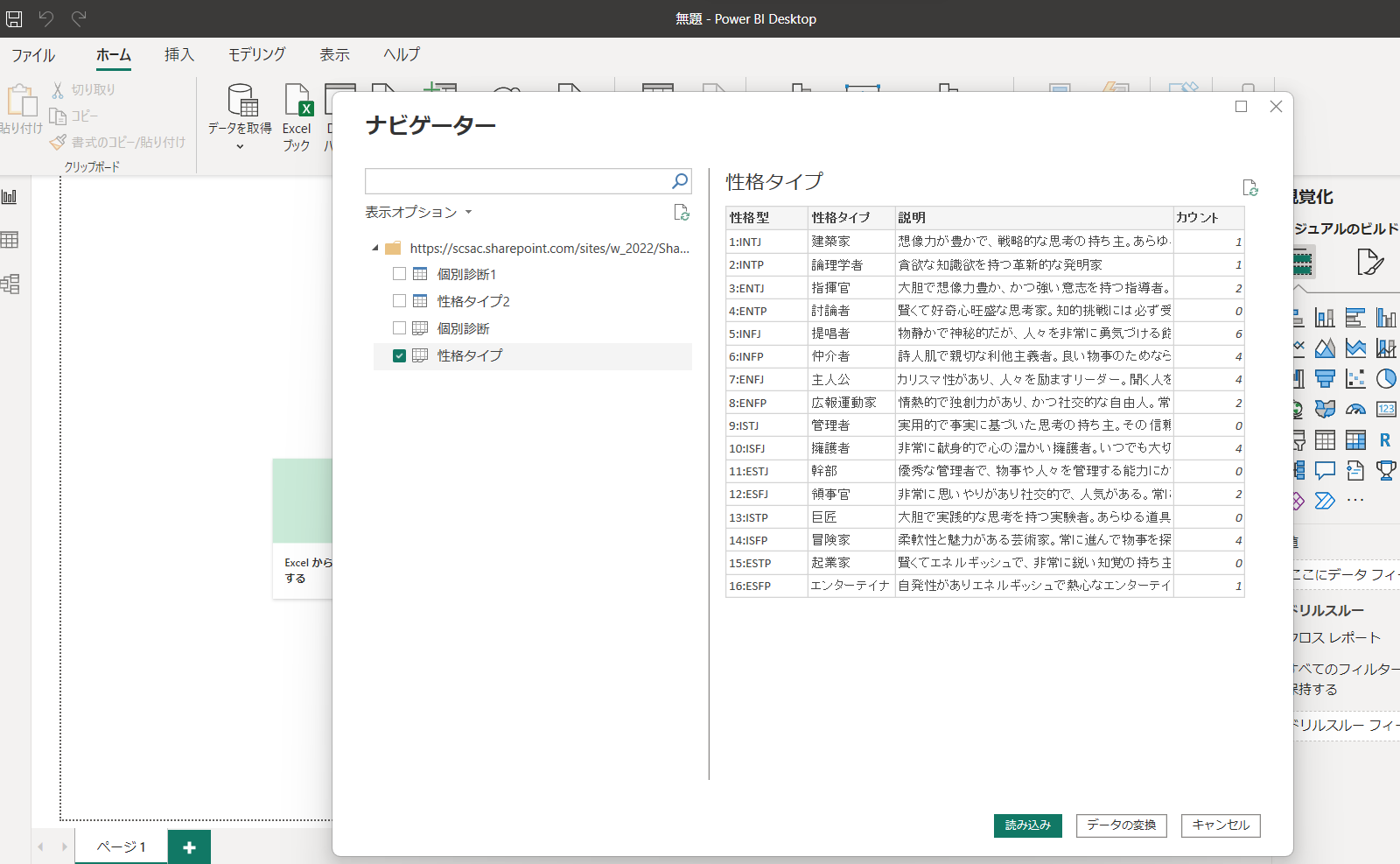Open the Model view sidebar icon
Image resolution: width=1400 pixels, height=864 pixels.
pyautogui.click(x=10, y=284)
